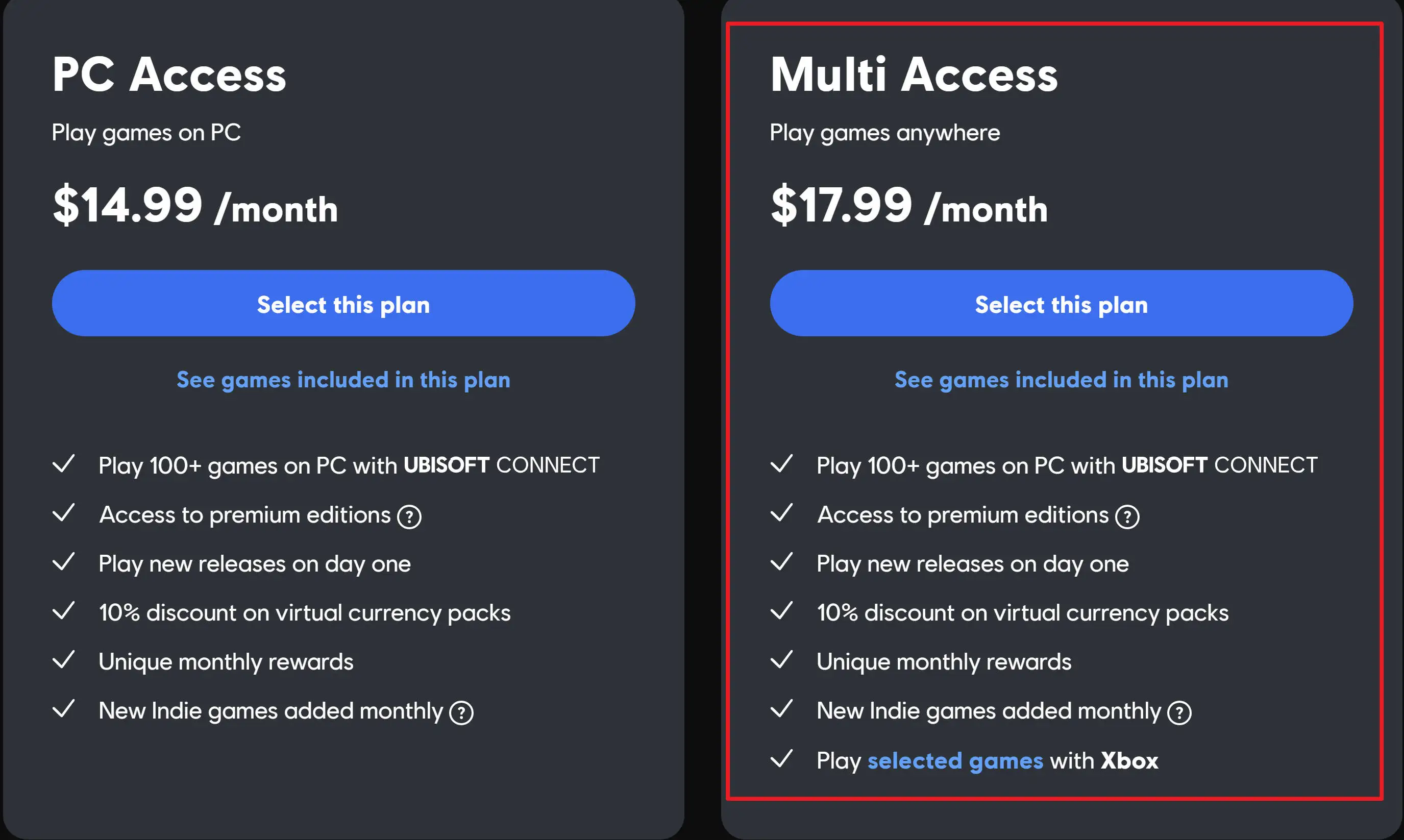1404x840 pixels.
Task: Select the Multi Access plan
Action: tap(1061, 304)
